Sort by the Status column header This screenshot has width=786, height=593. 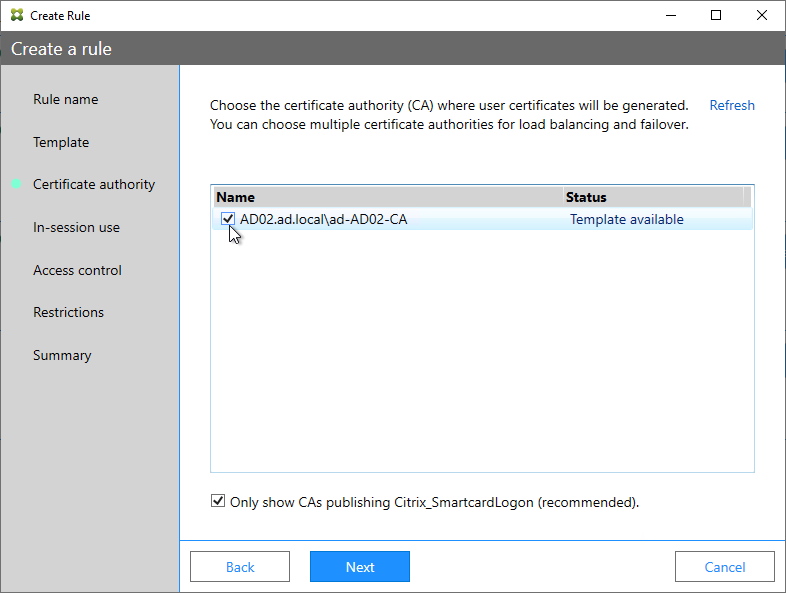[x=653, y=197]
